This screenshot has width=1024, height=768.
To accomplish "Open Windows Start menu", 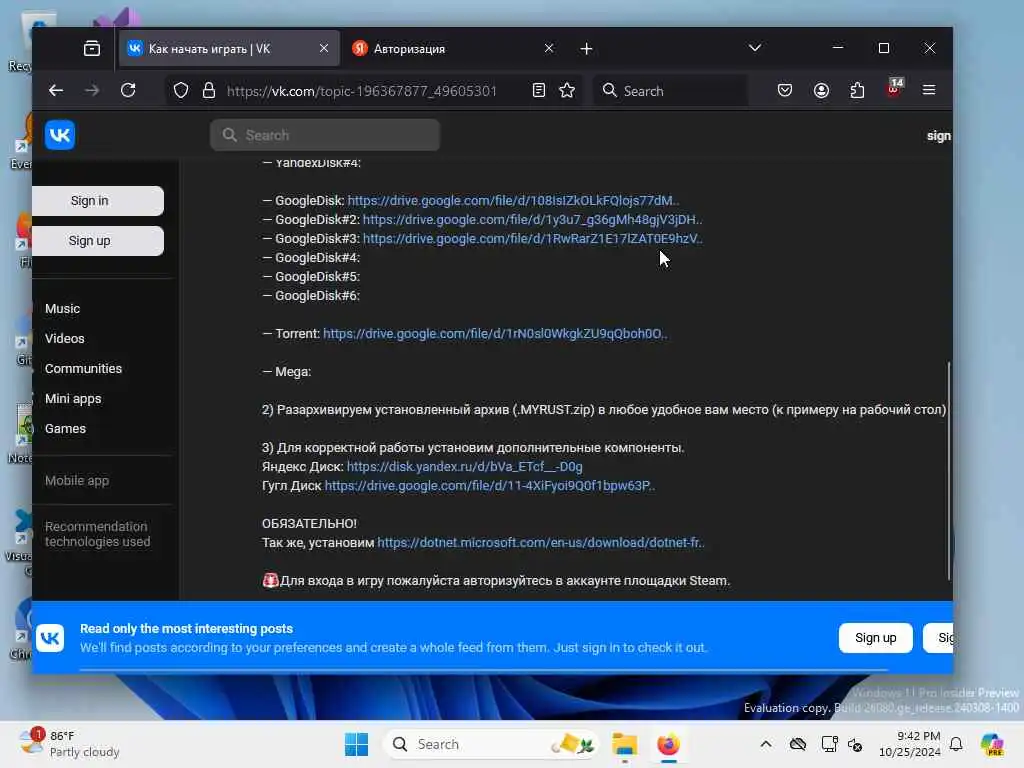I will pos(357,744).
